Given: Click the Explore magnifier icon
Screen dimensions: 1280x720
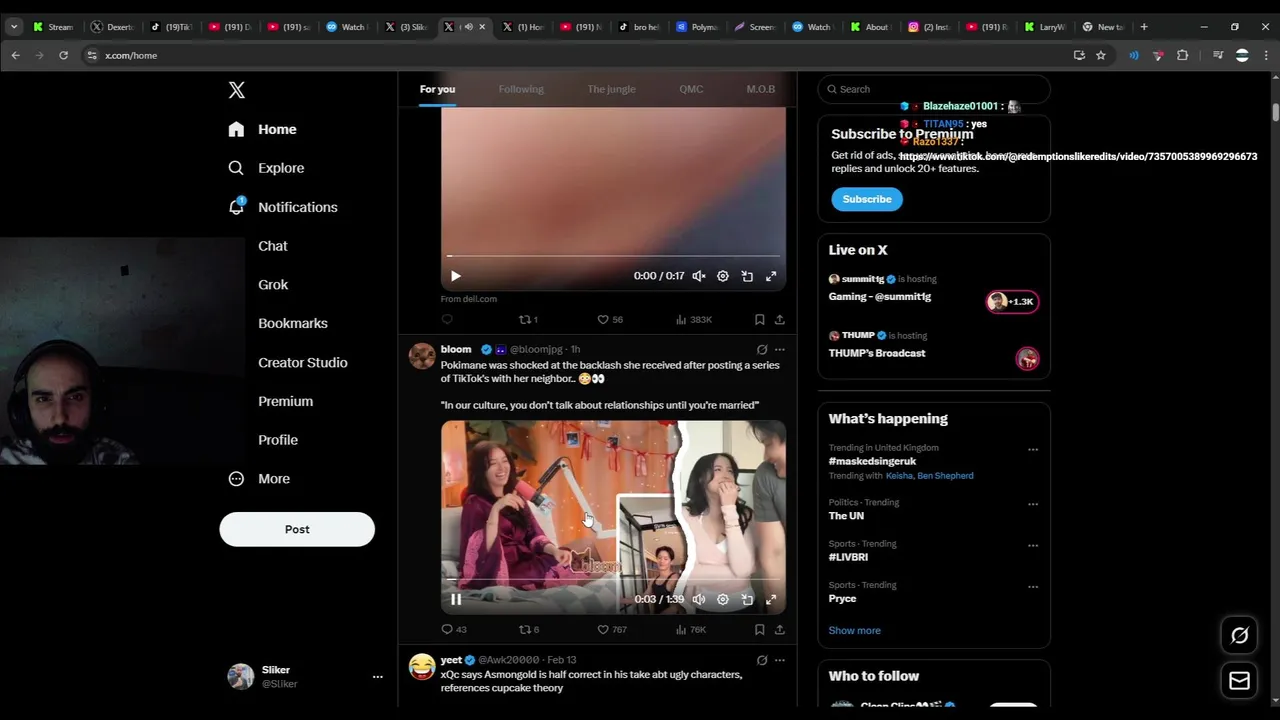Looking at the screenshot, I should pos(236,168).
